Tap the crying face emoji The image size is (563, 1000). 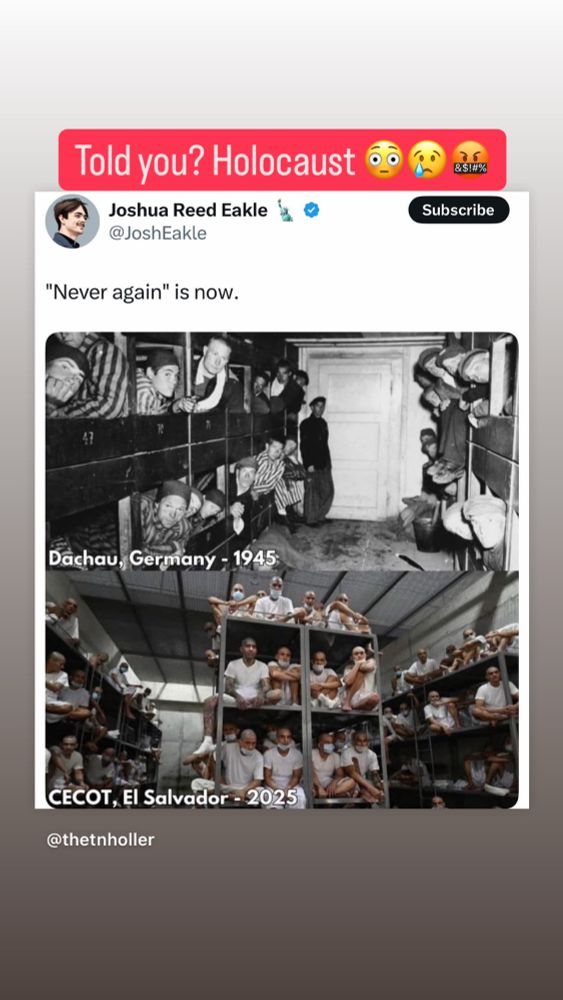point(427,159)
